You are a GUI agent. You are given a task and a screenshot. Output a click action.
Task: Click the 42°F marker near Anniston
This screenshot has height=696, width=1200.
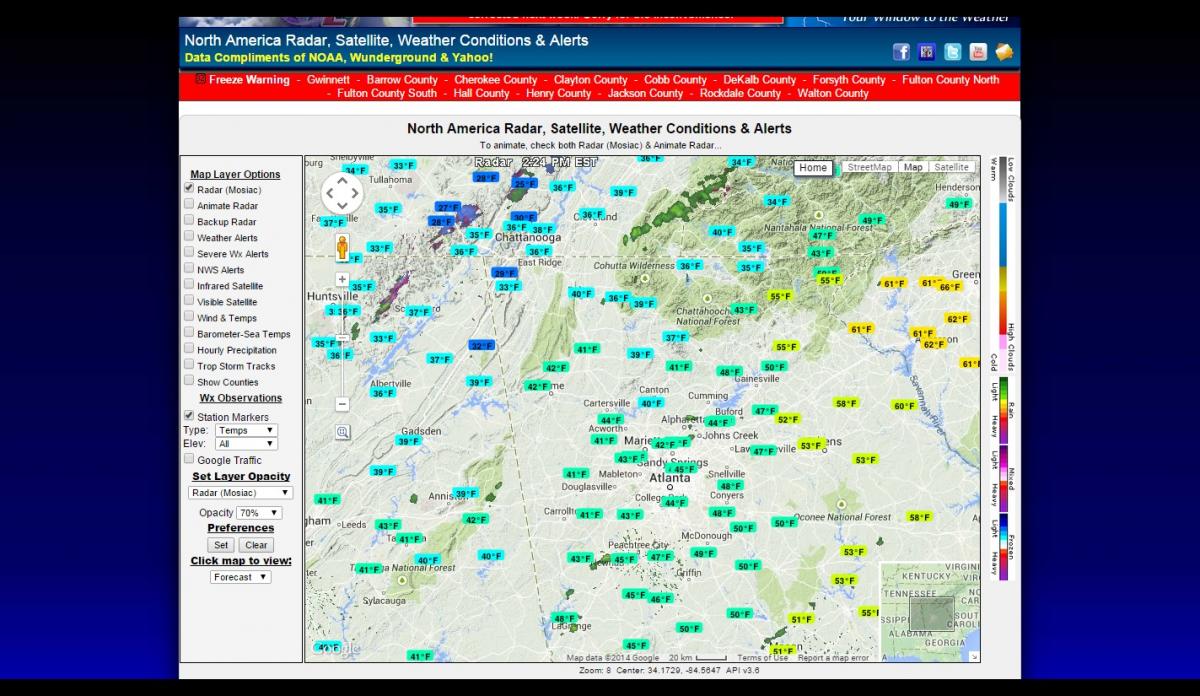click(x=476, y=520)
